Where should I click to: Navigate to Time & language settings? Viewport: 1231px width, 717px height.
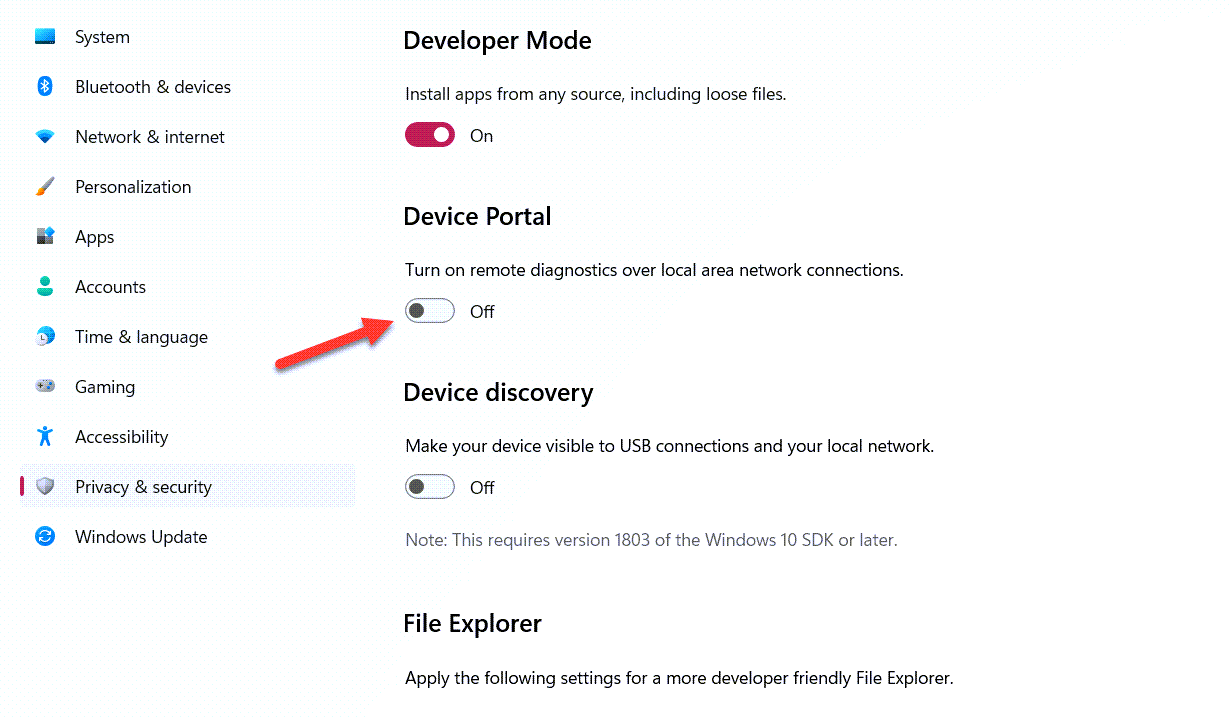point(141,337)
